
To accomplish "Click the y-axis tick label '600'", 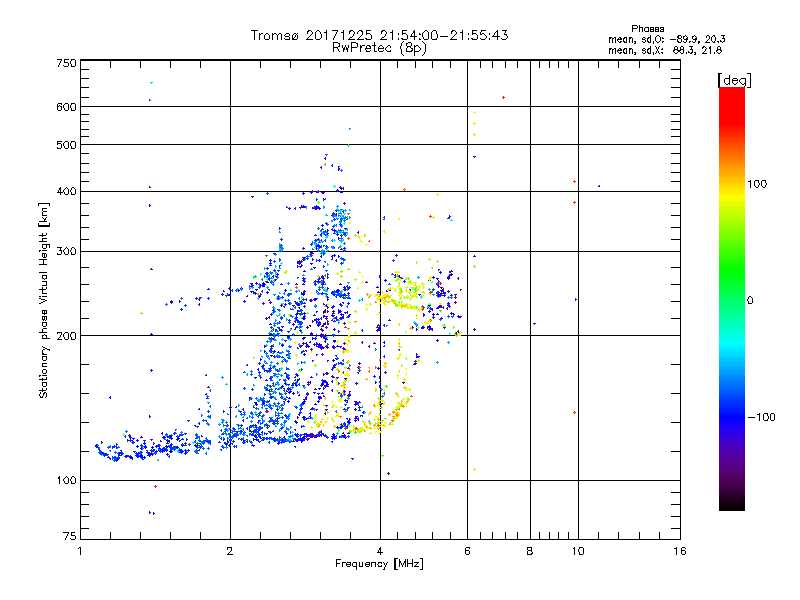I will tap(66, 107).
